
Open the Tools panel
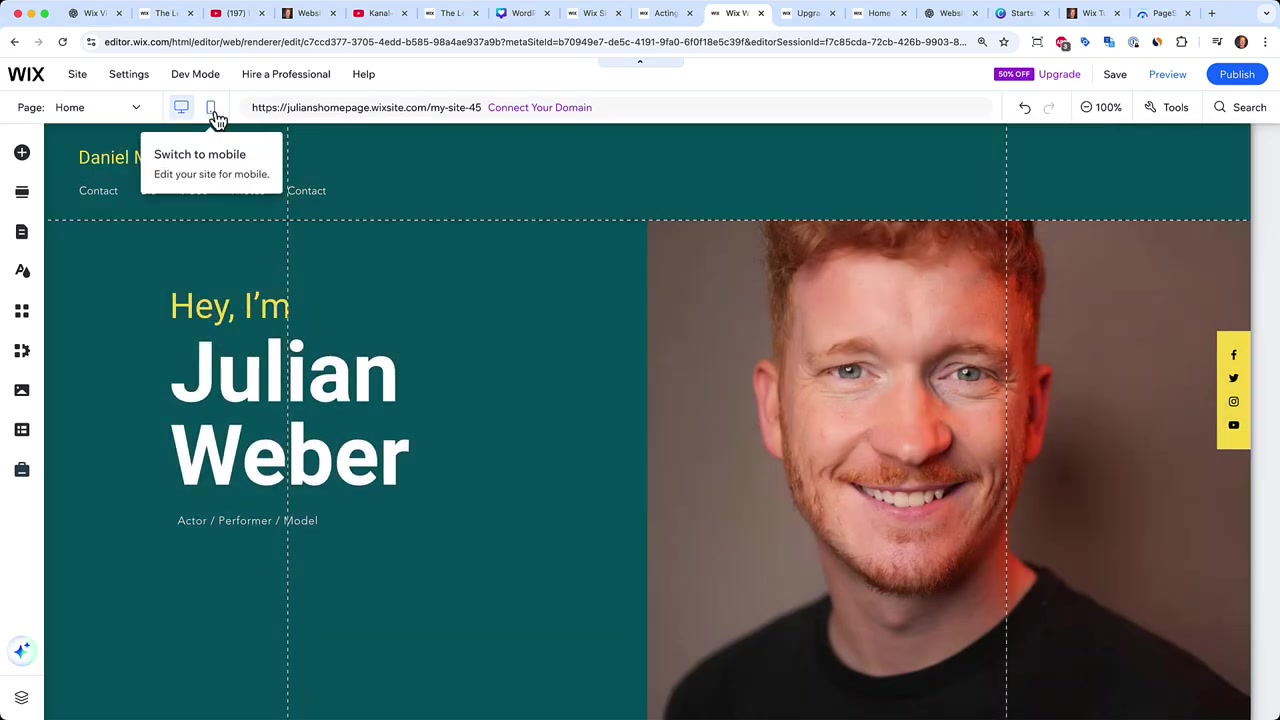[1166, 107]
